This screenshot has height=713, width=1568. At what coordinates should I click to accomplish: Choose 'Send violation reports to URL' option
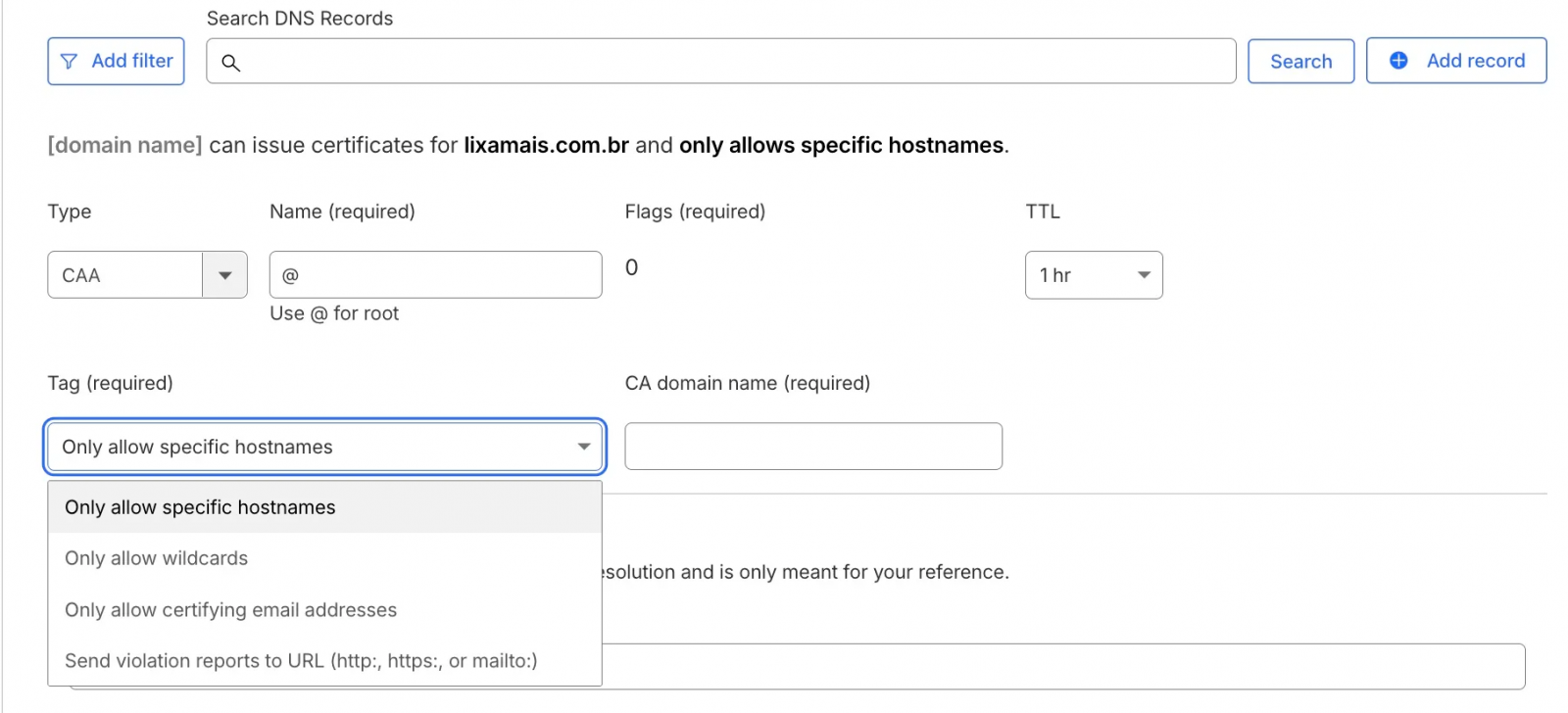point(301,661)
